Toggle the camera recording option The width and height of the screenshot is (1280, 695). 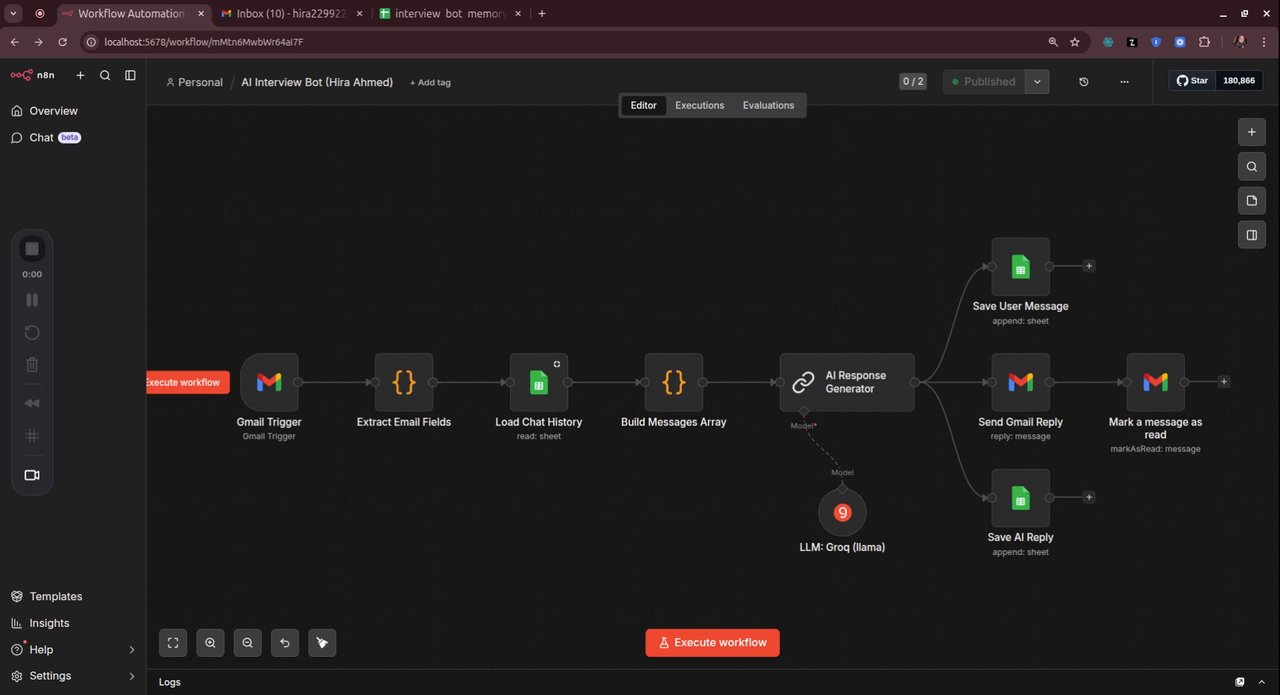32,475
